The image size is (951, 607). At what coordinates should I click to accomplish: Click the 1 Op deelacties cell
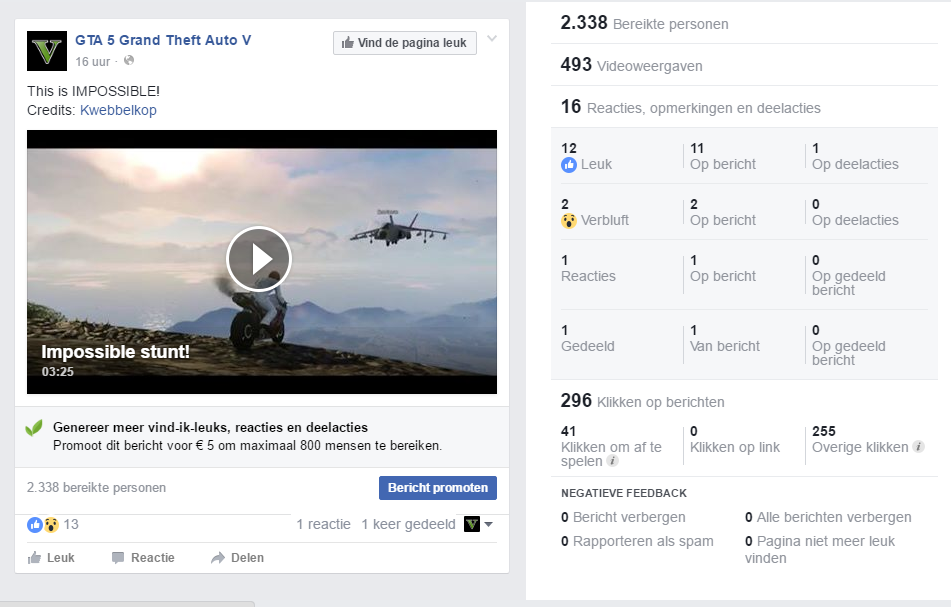855,156
